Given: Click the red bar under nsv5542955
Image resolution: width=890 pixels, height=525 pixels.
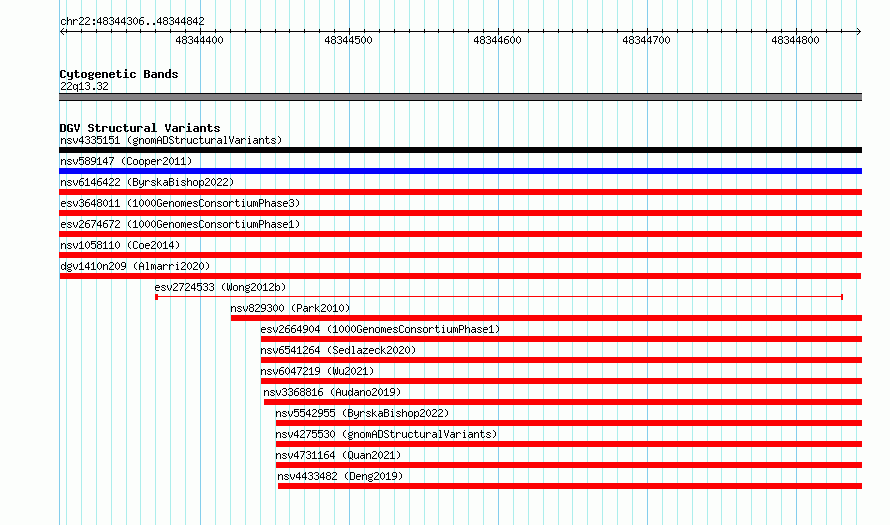Looking at the screenshot, I should (569, 423).
